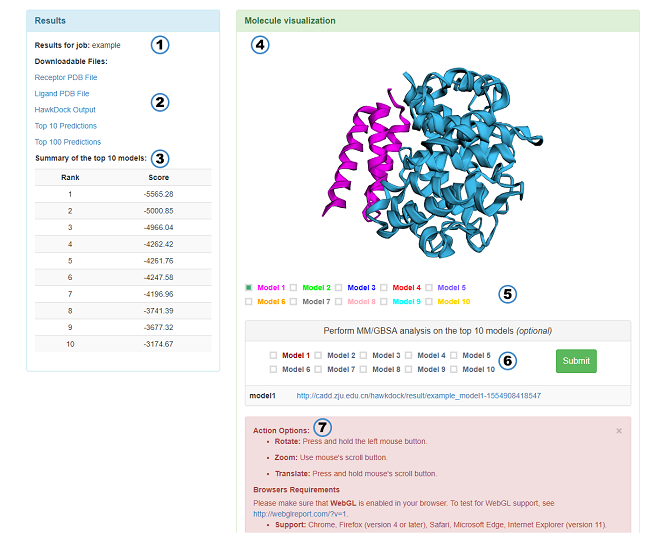Click the circled number 4 marker
The image size is (670, 545).
(x=259, y=44)
